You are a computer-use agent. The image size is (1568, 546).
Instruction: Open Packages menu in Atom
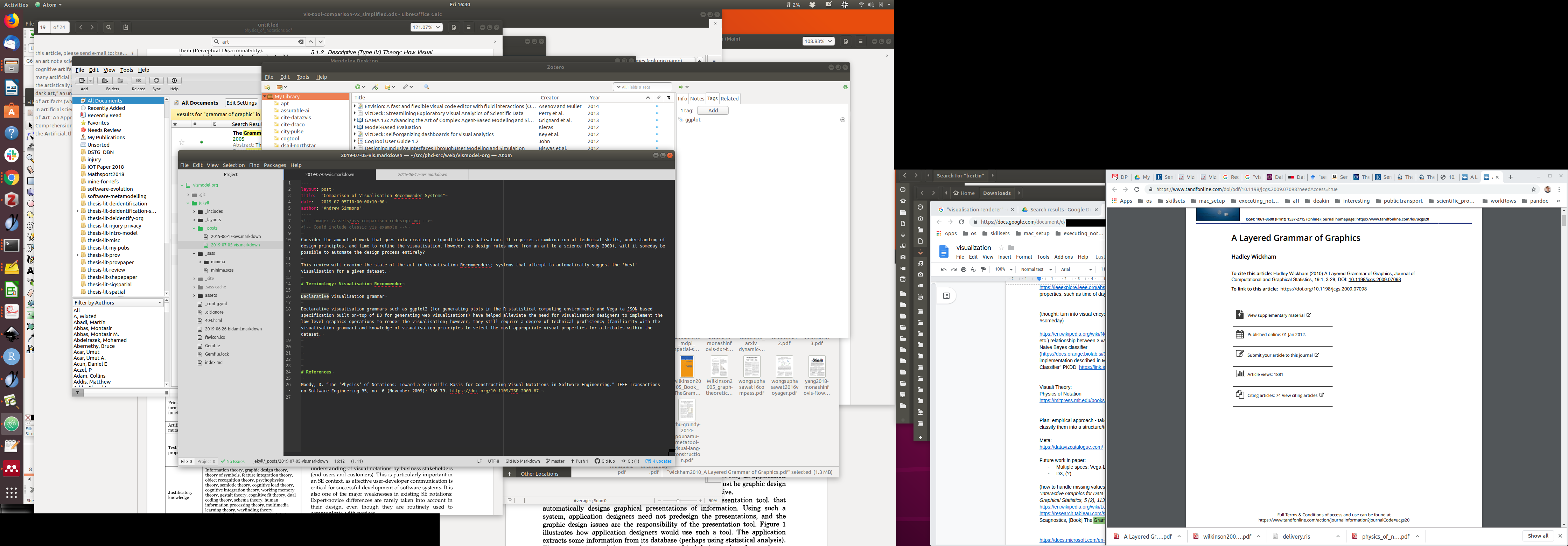274,165
